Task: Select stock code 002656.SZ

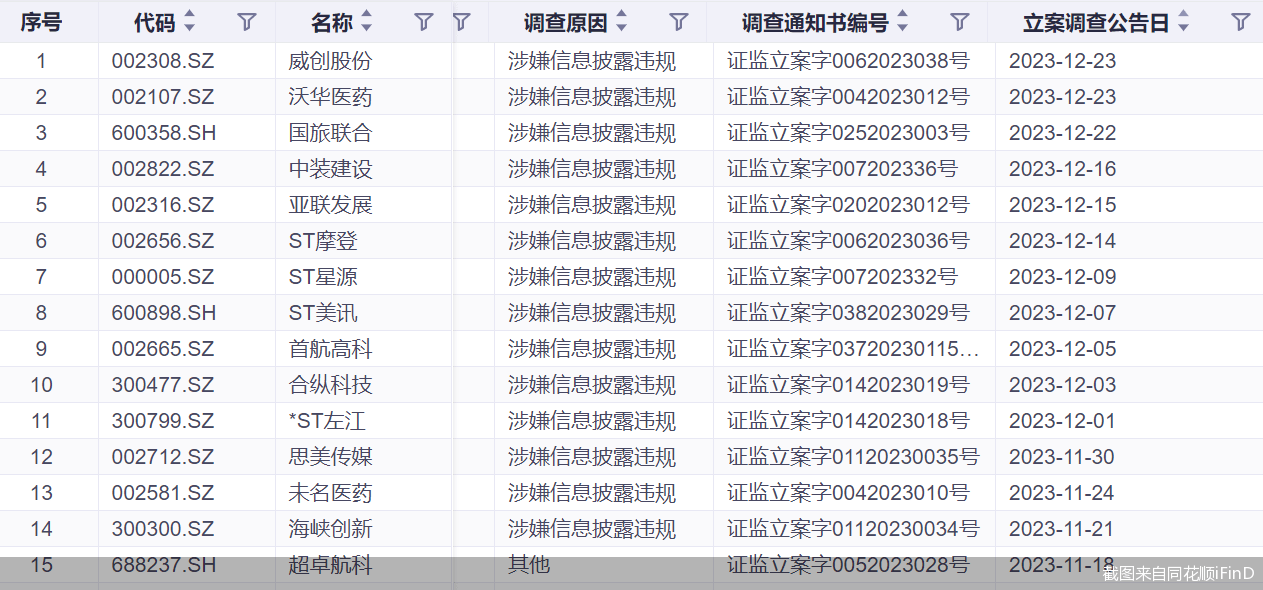Action: click(163, 241)
